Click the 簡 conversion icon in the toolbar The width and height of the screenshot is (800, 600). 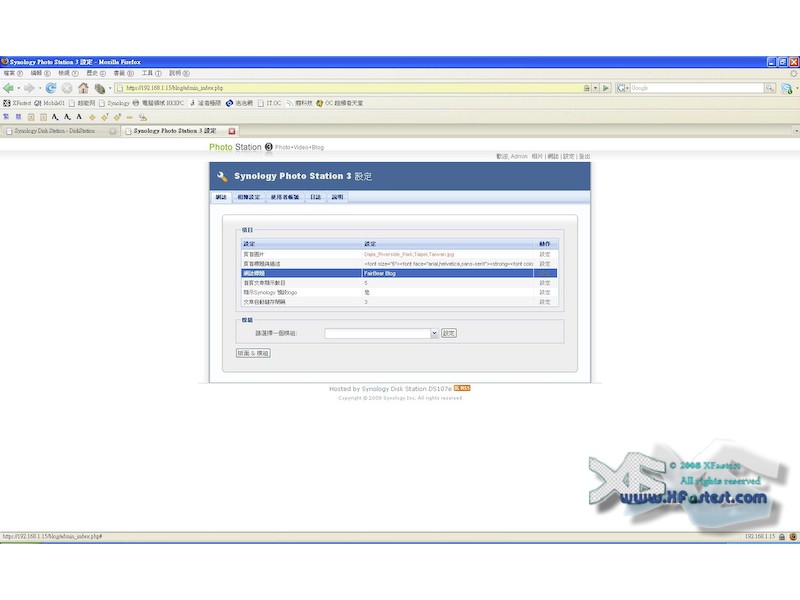pos(18,117)
